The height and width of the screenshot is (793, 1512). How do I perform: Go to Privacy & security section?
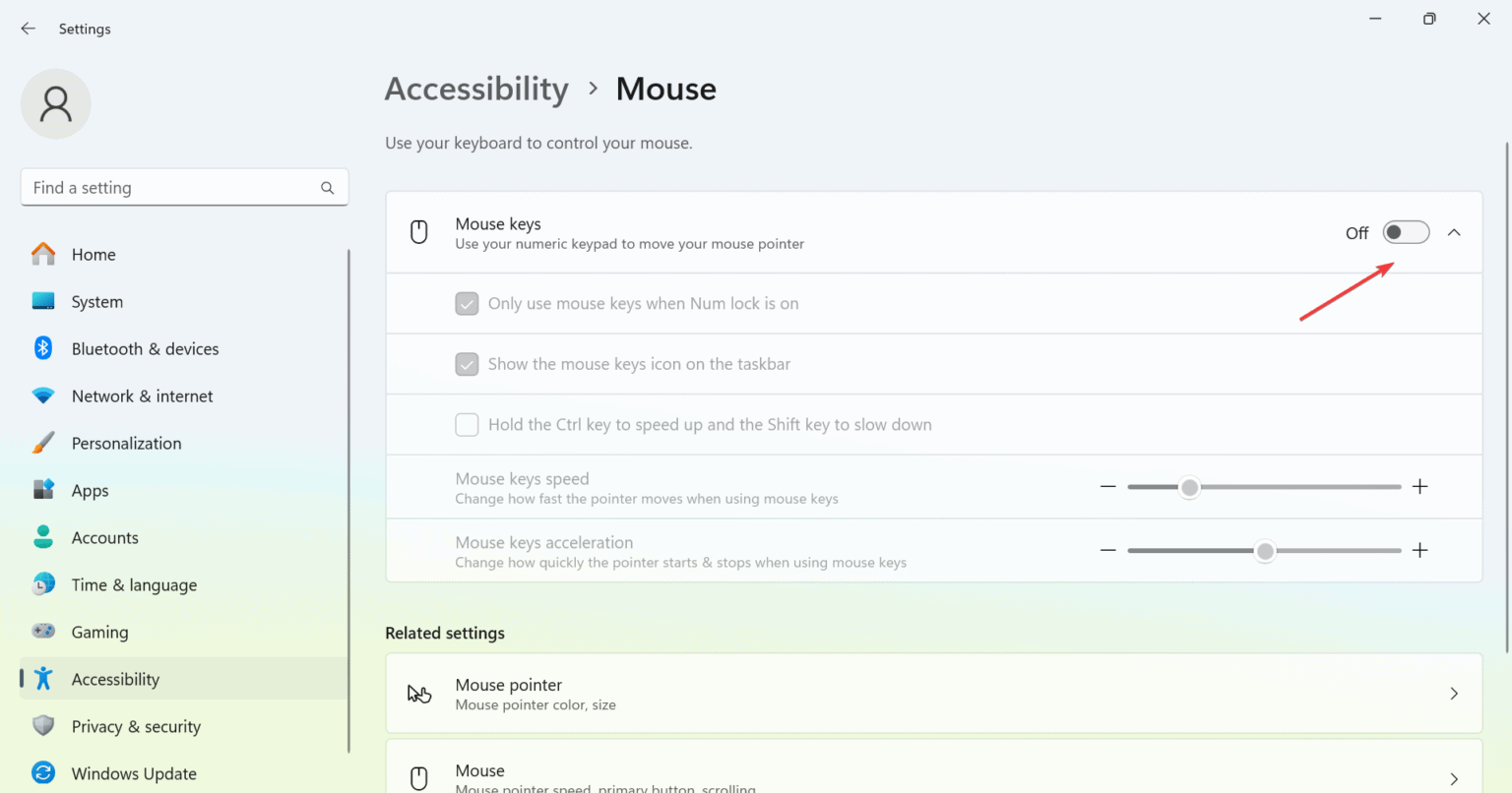pos(136,726)
